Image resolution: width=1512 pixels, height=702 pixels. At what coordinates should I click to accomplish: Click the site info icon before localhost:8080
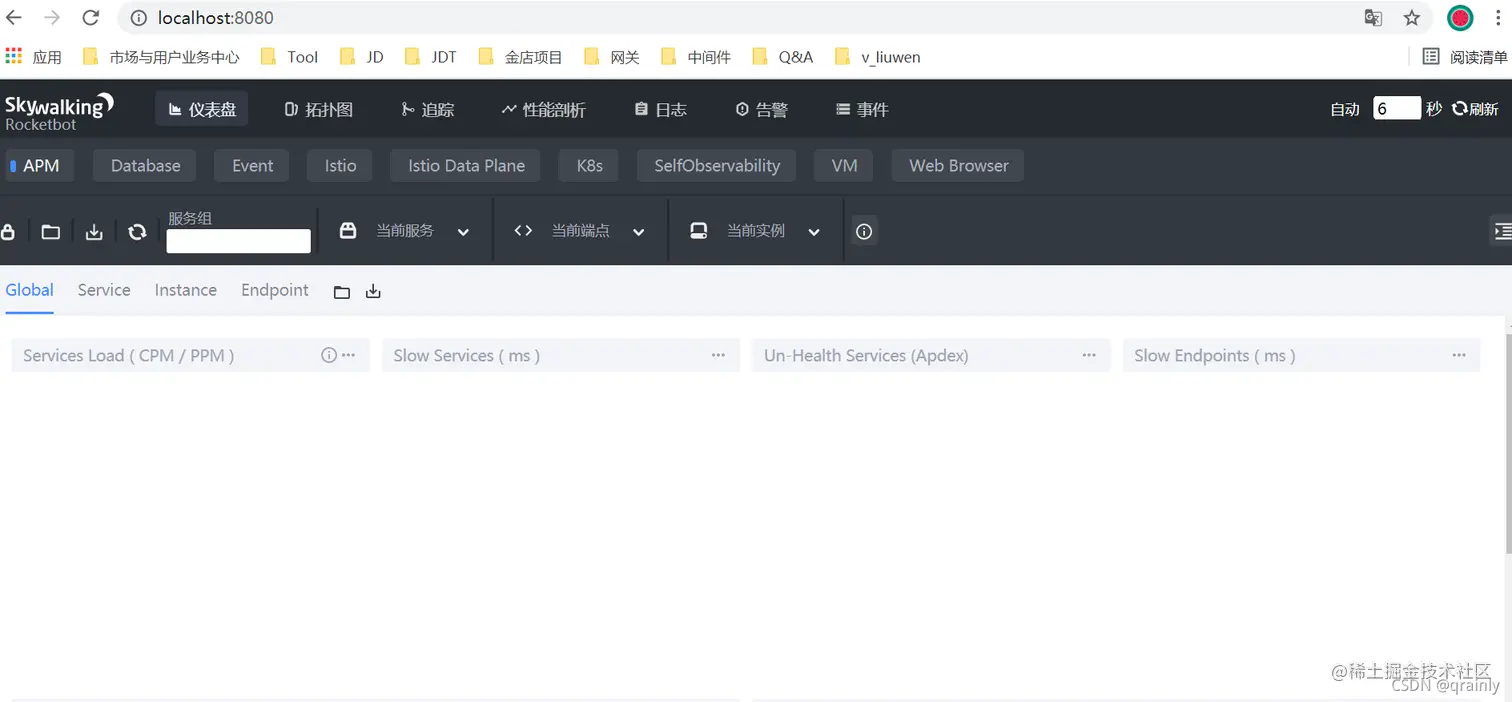[x=139, y=18]
